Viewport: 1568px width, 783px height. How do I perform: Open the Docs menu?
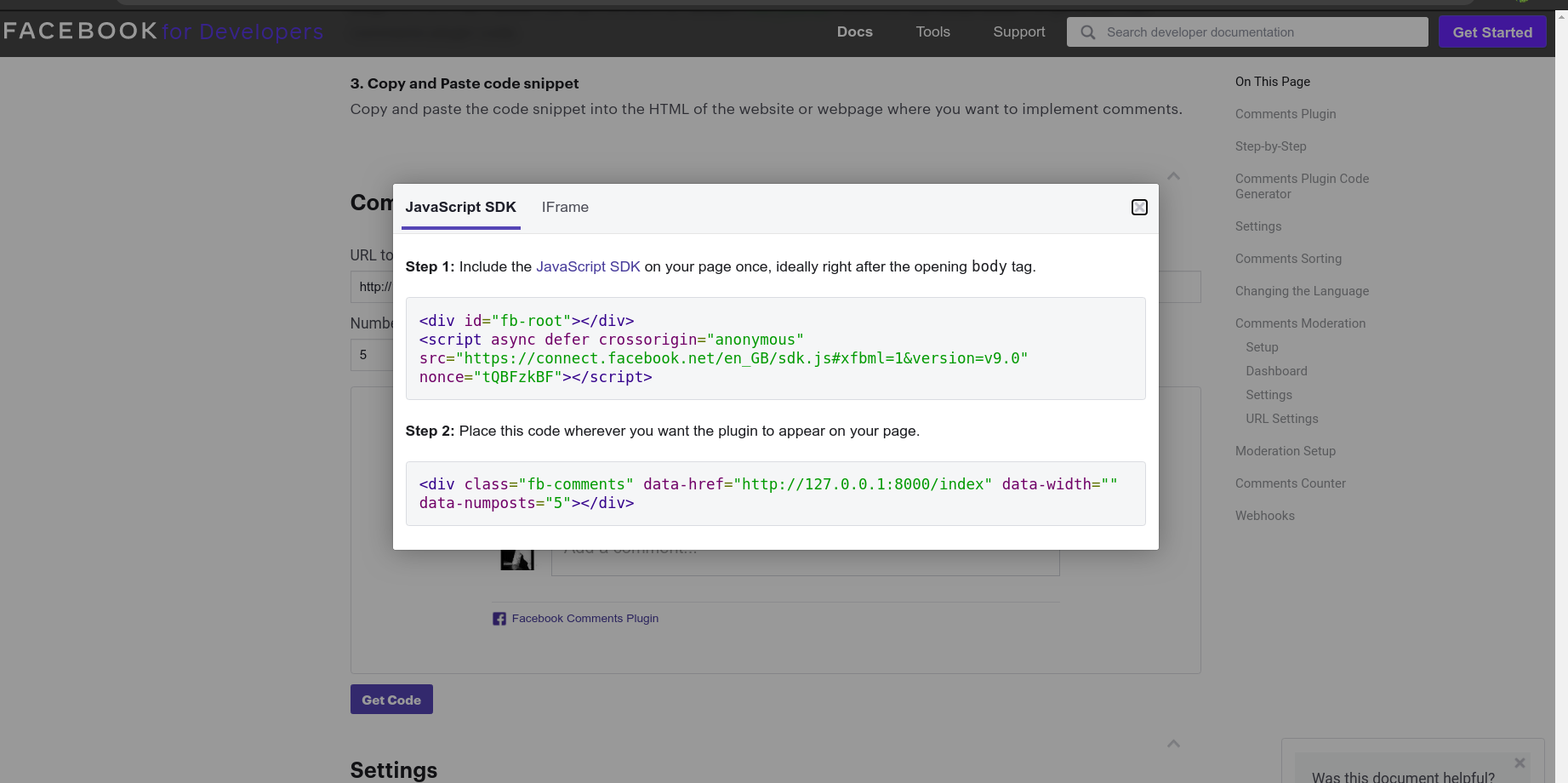[x=854, y=32]
